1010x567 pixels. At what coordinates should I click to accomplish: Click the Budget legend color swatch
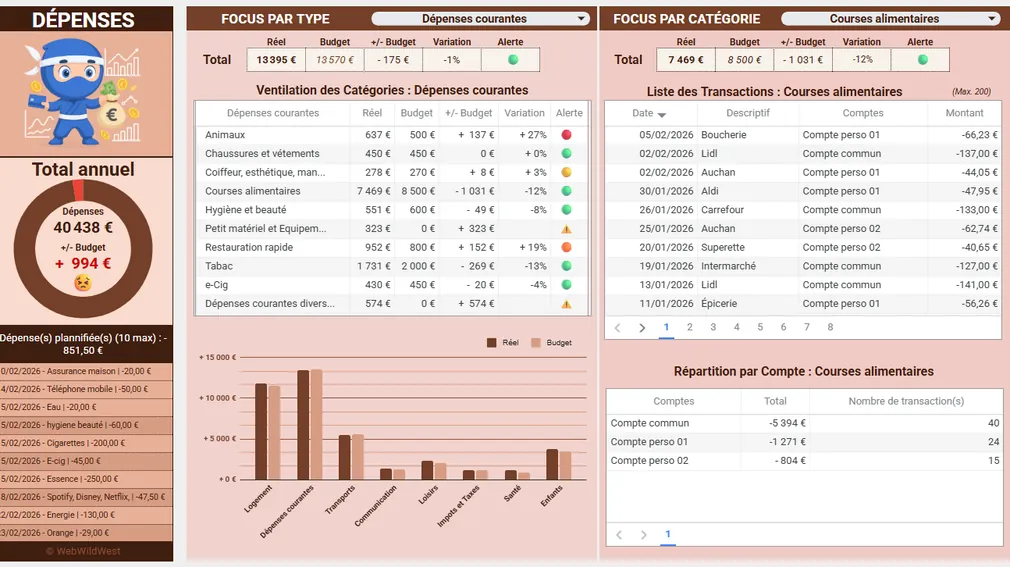536,343
